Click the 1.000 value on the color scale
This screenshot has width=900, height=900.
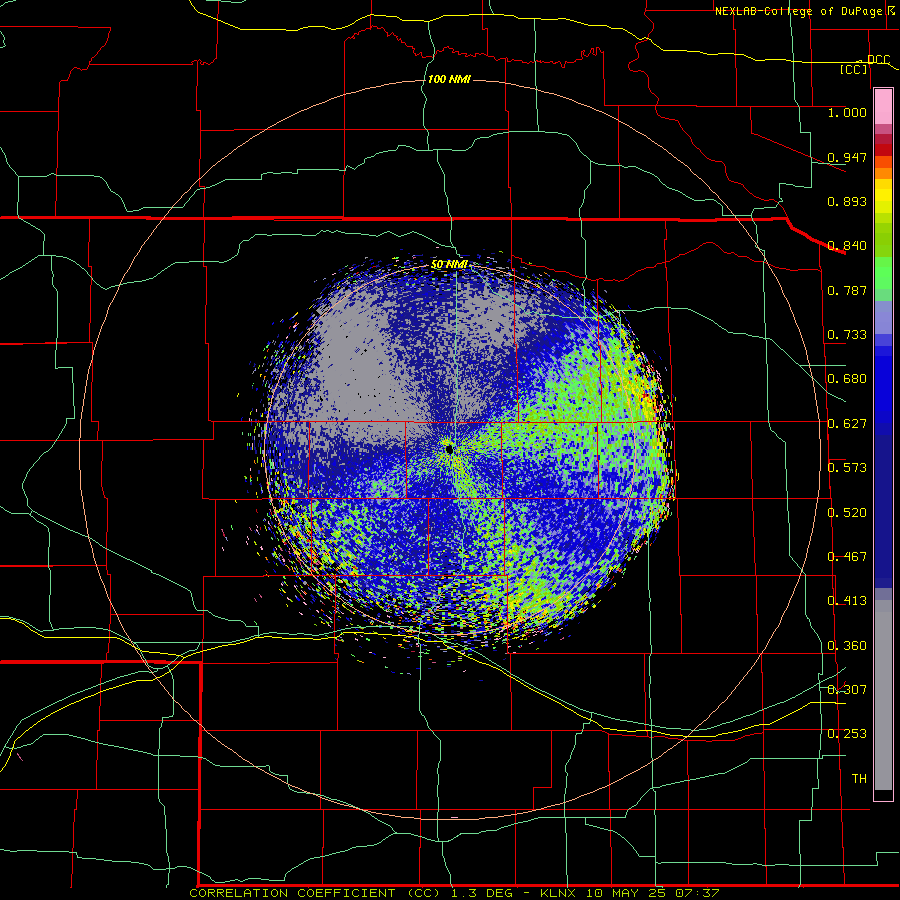point(847,112)
